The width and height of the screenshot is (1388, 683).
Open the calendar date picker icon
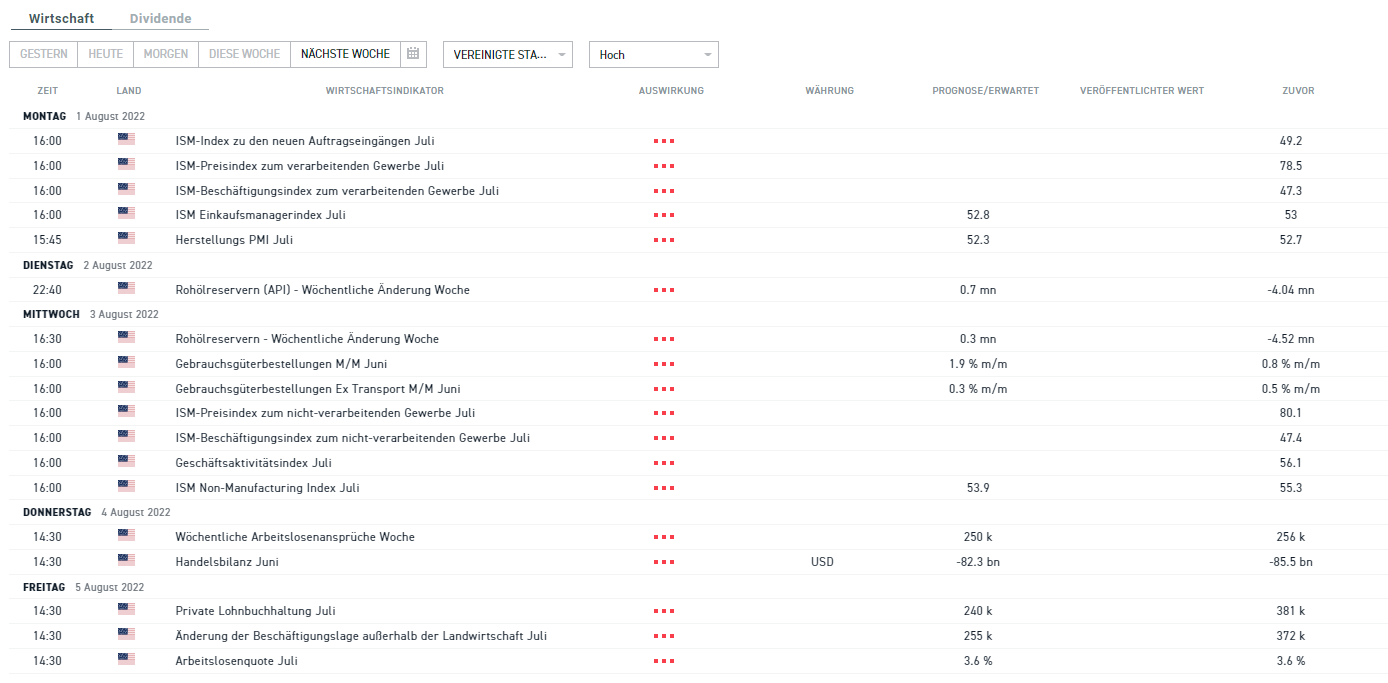tap(414, 54)
